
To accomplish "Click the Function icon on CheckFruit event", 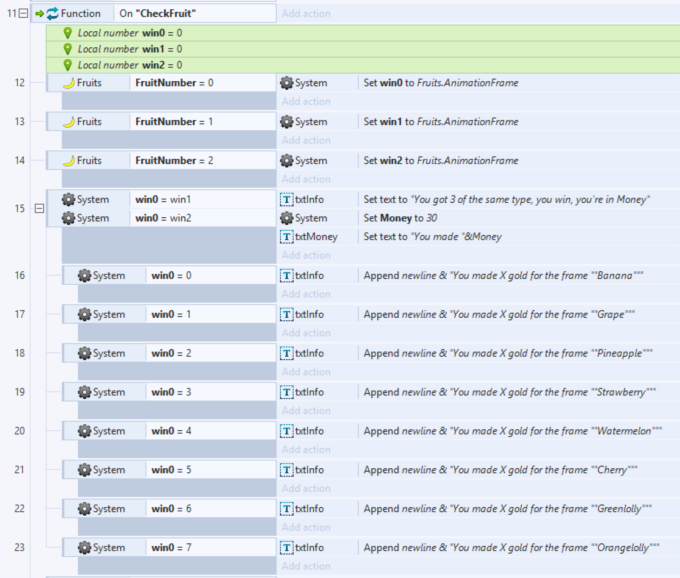I will (x=52, y=14).
